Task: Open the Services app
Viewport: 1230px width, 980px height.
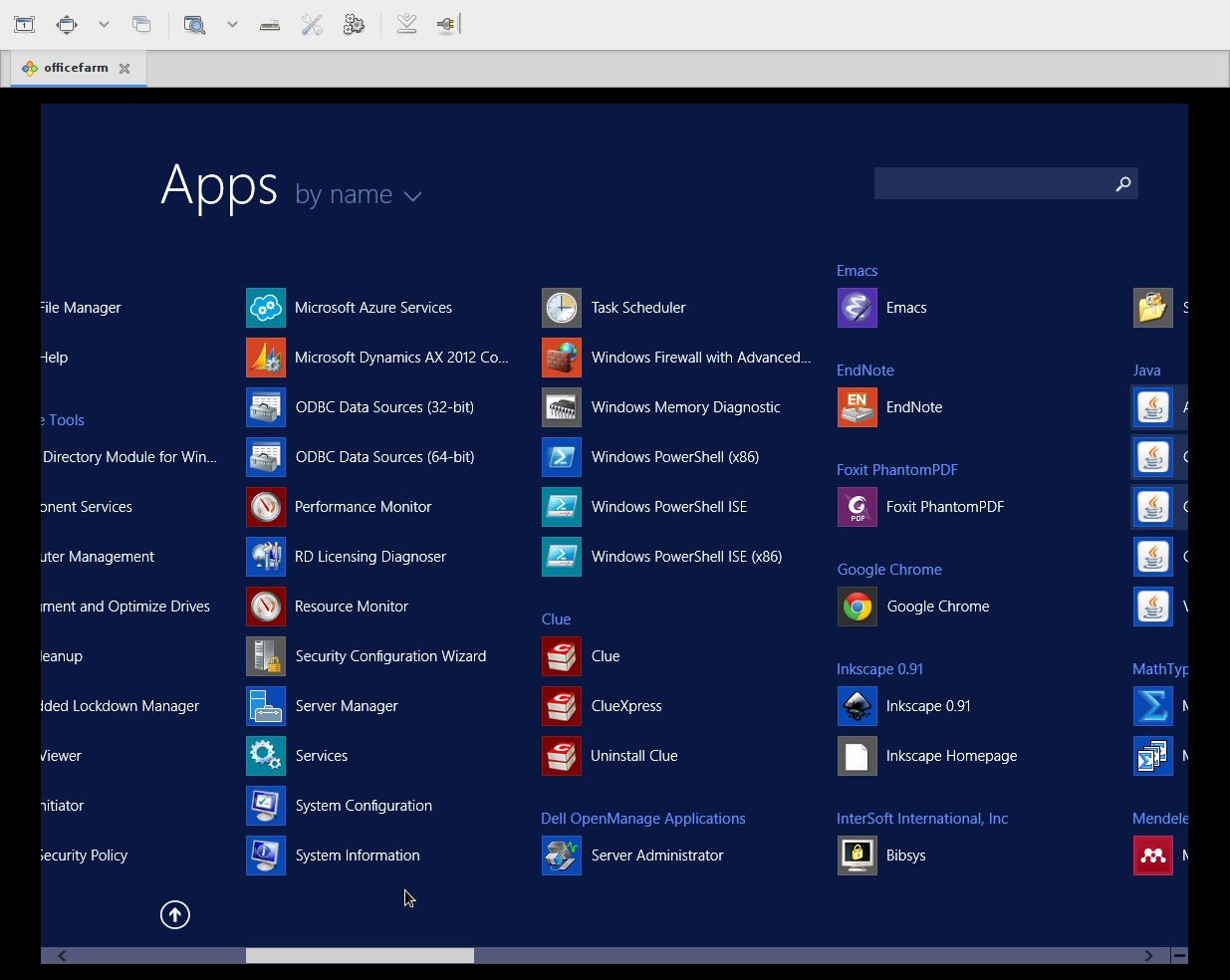Action: [x=297, y=756]
